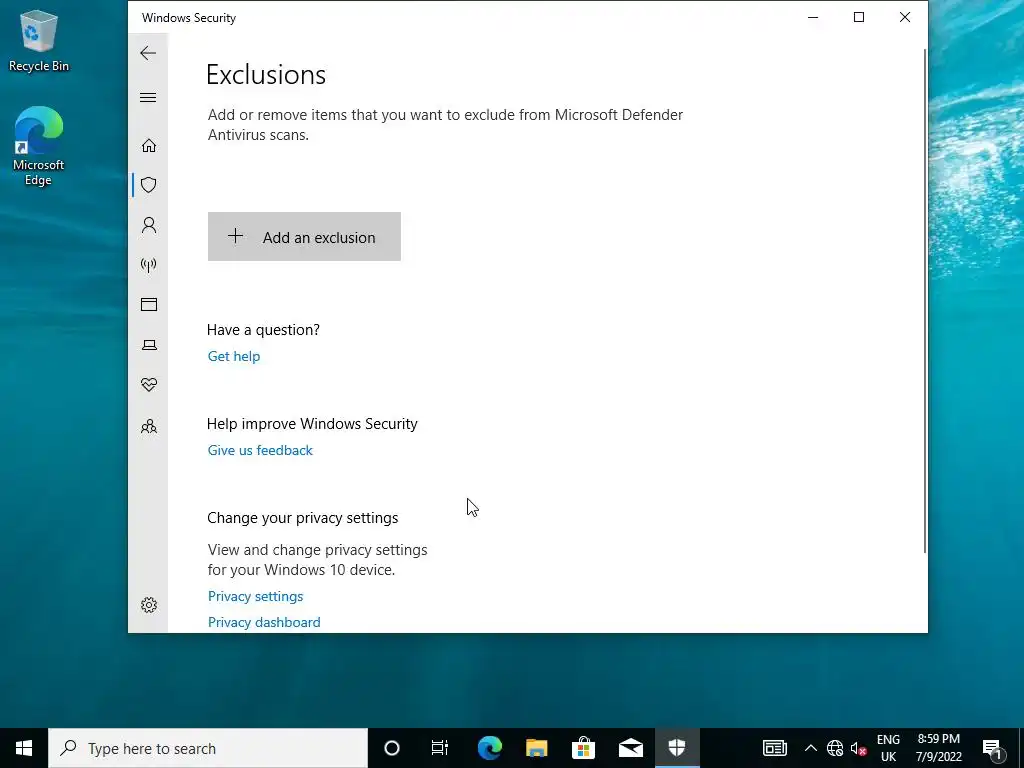Viewport: 1024px width, 768px height.
Task: Open Family options people icon
Action: (149, 426)
